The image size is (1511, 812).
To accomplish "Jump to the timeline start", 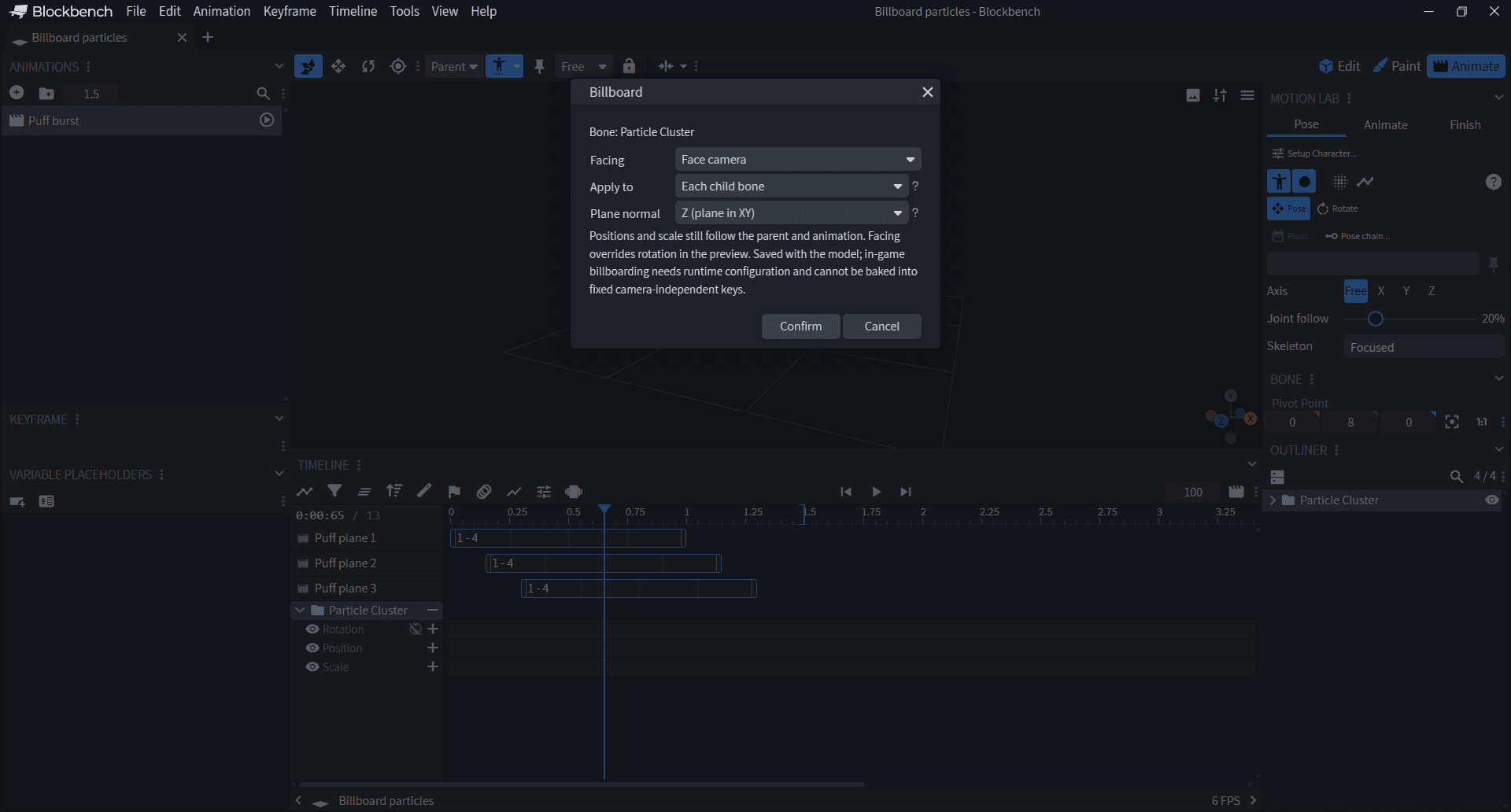I will click(x=846, y=492).
